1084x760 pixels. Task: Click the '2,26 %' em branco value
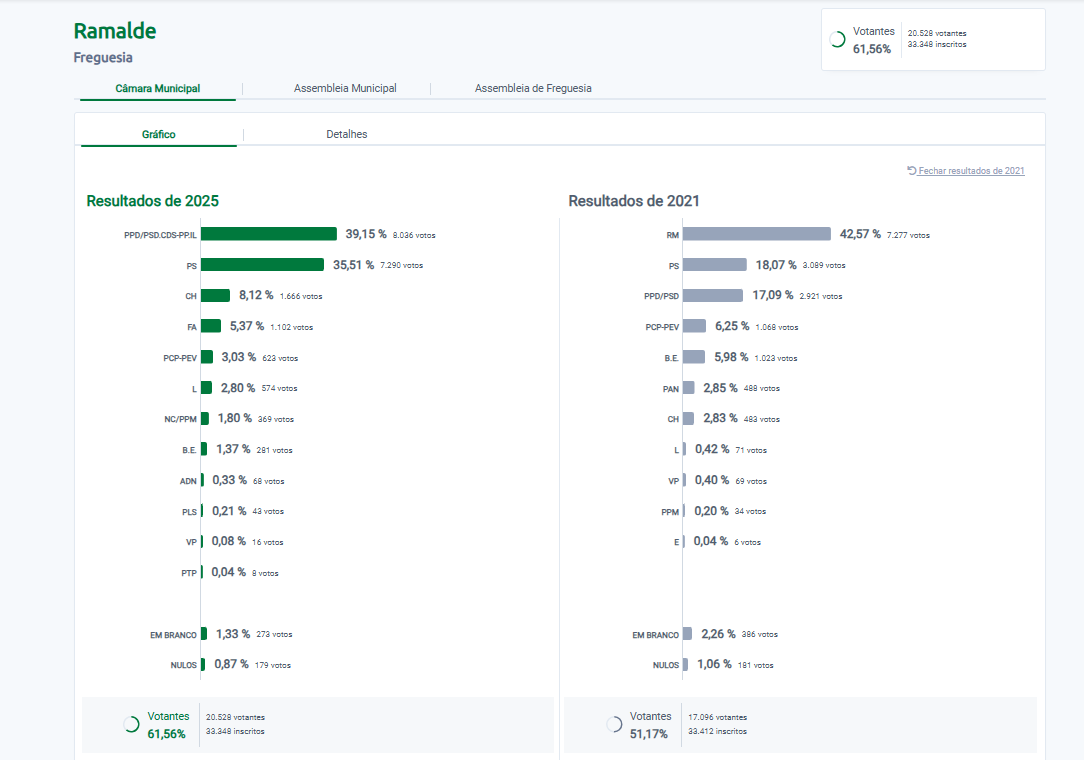click(x=718, y=634)
